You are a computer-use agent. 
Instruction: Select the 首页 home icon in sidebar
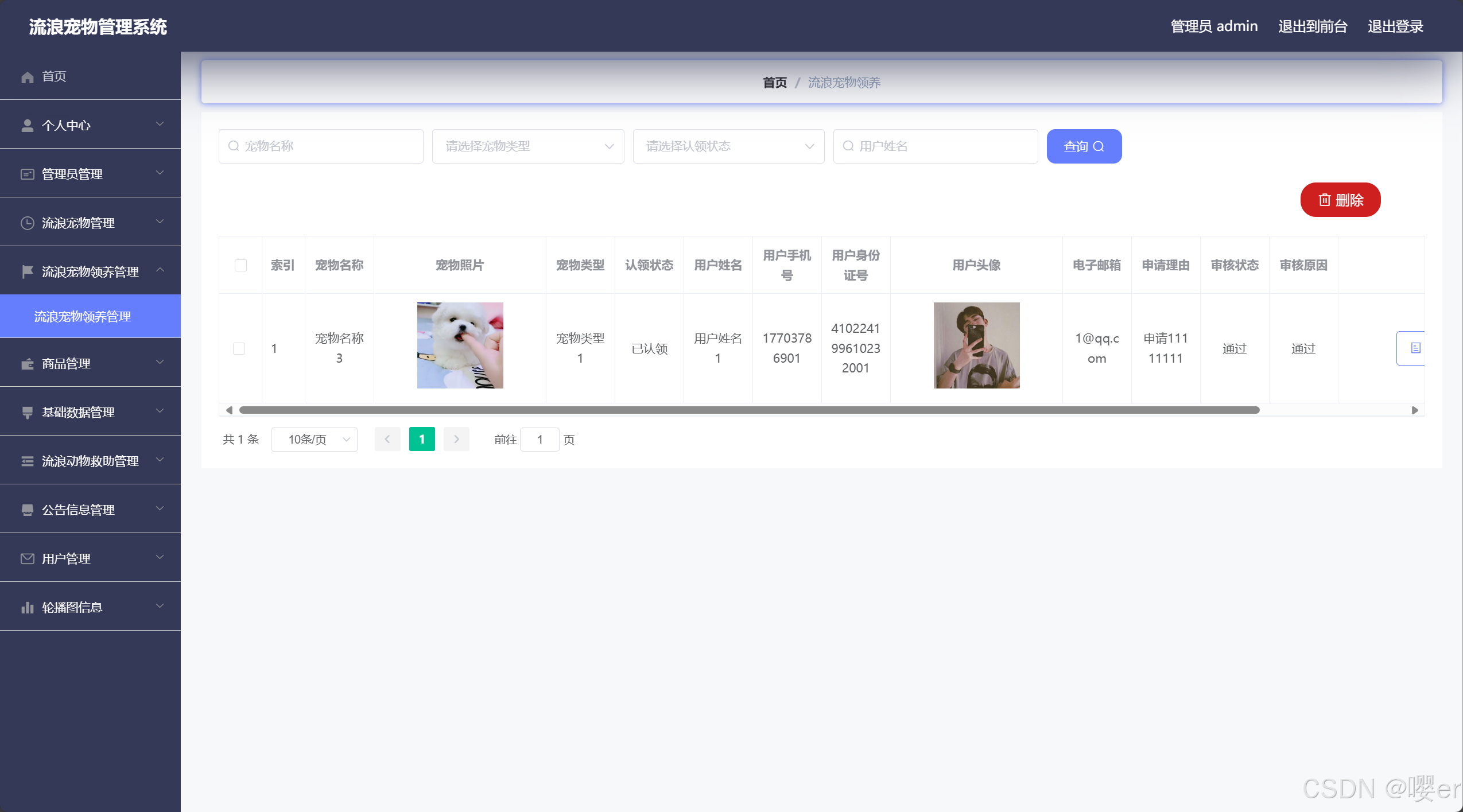pos(27,76)
